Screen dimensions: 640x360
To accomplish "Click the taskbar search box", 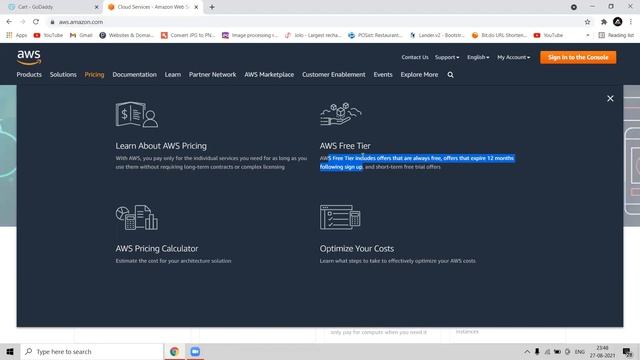I will [x=92, y=351].
